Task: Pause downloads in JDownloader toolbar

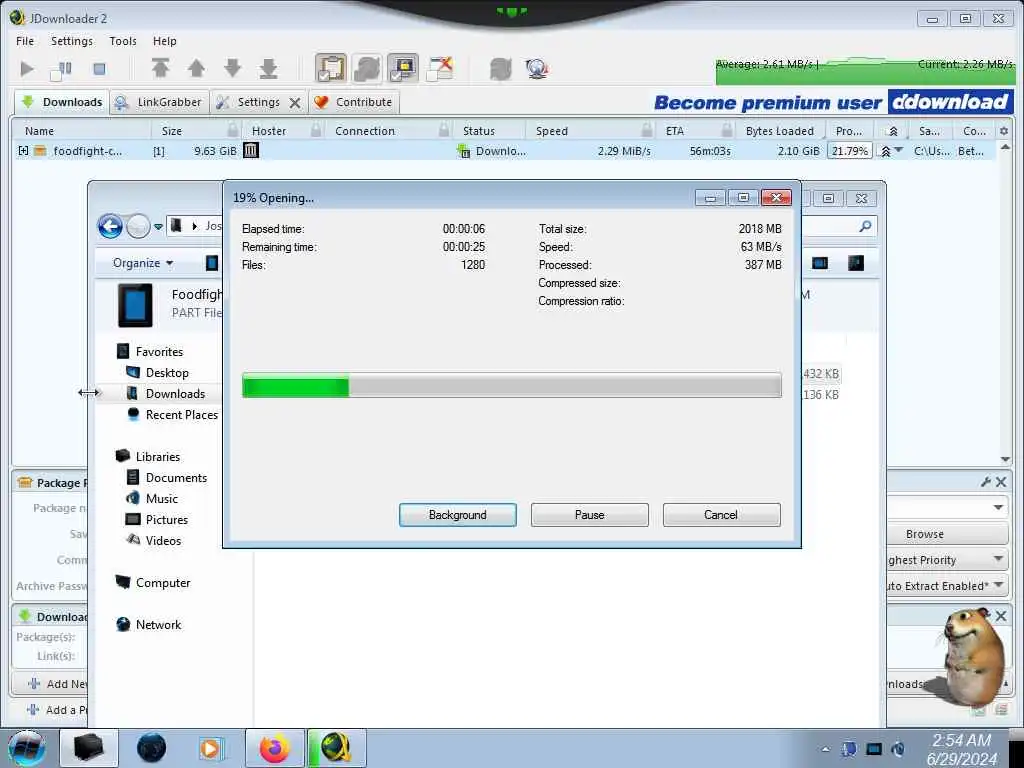Action: pos(62,69)
